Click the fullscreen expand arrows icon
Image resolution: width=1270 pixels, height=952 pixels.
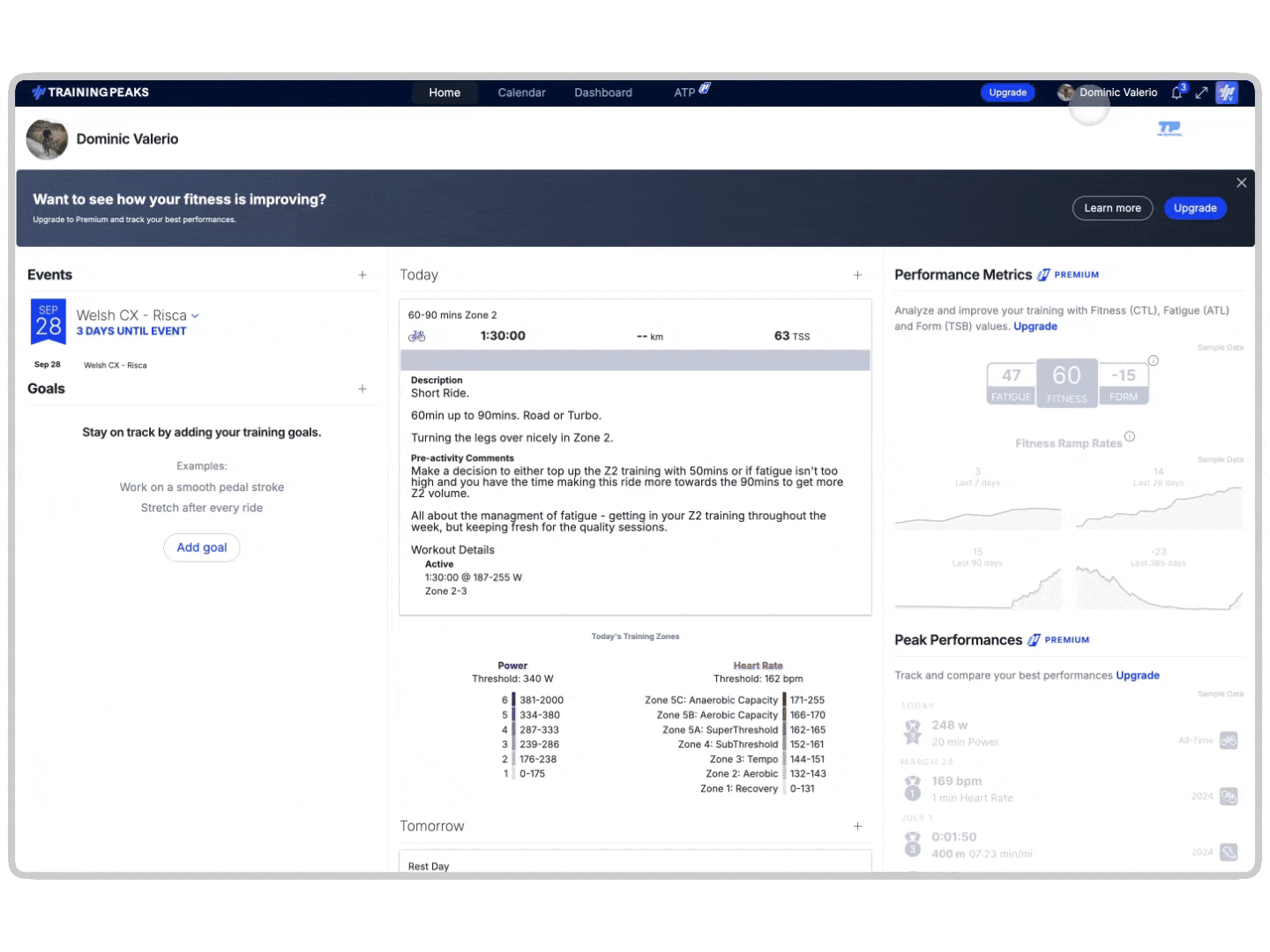[1201, 93]
